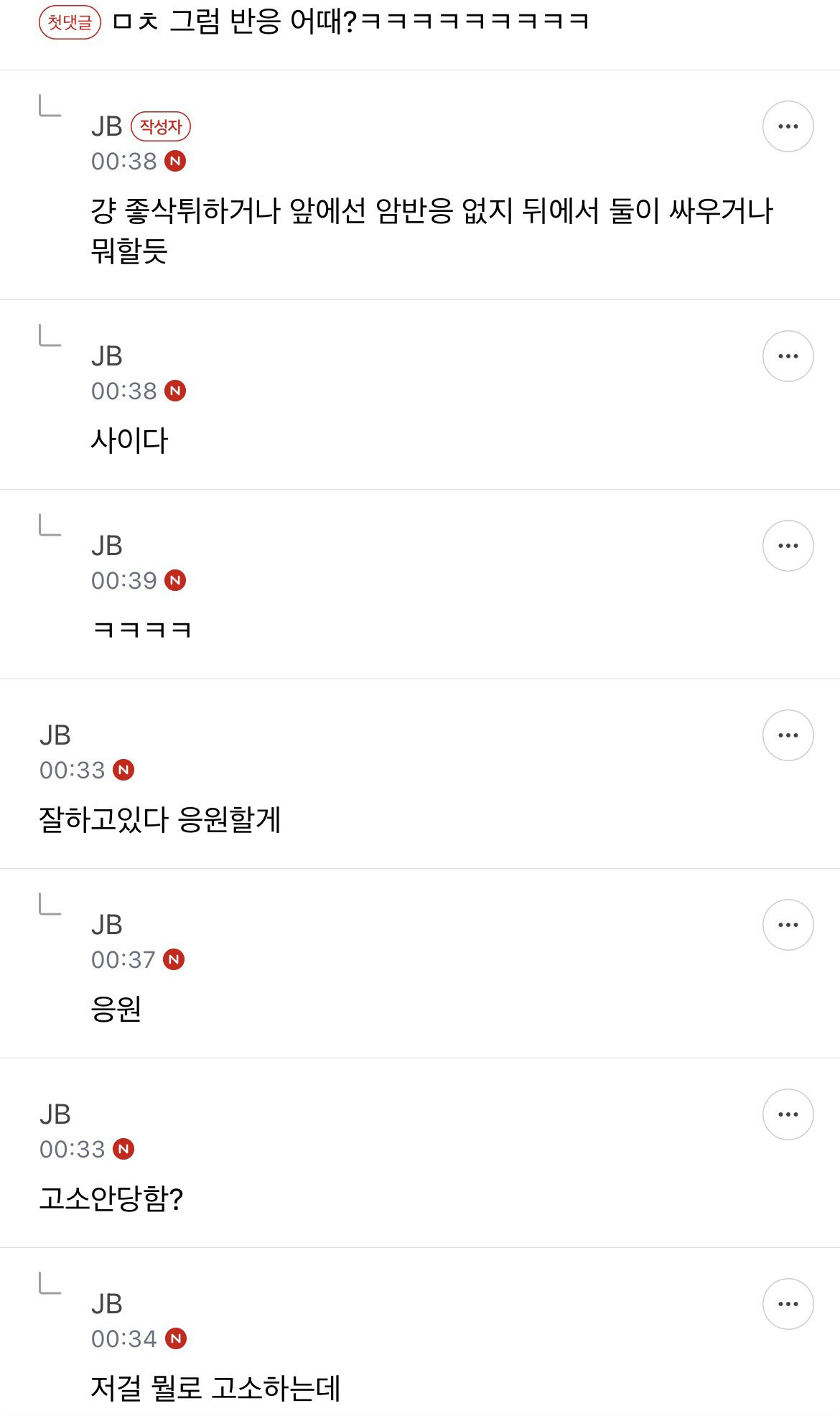Viewport: 840px width, 1416px height.
Task: Select JB username on 사이다 reply
Action: [107, 356]
